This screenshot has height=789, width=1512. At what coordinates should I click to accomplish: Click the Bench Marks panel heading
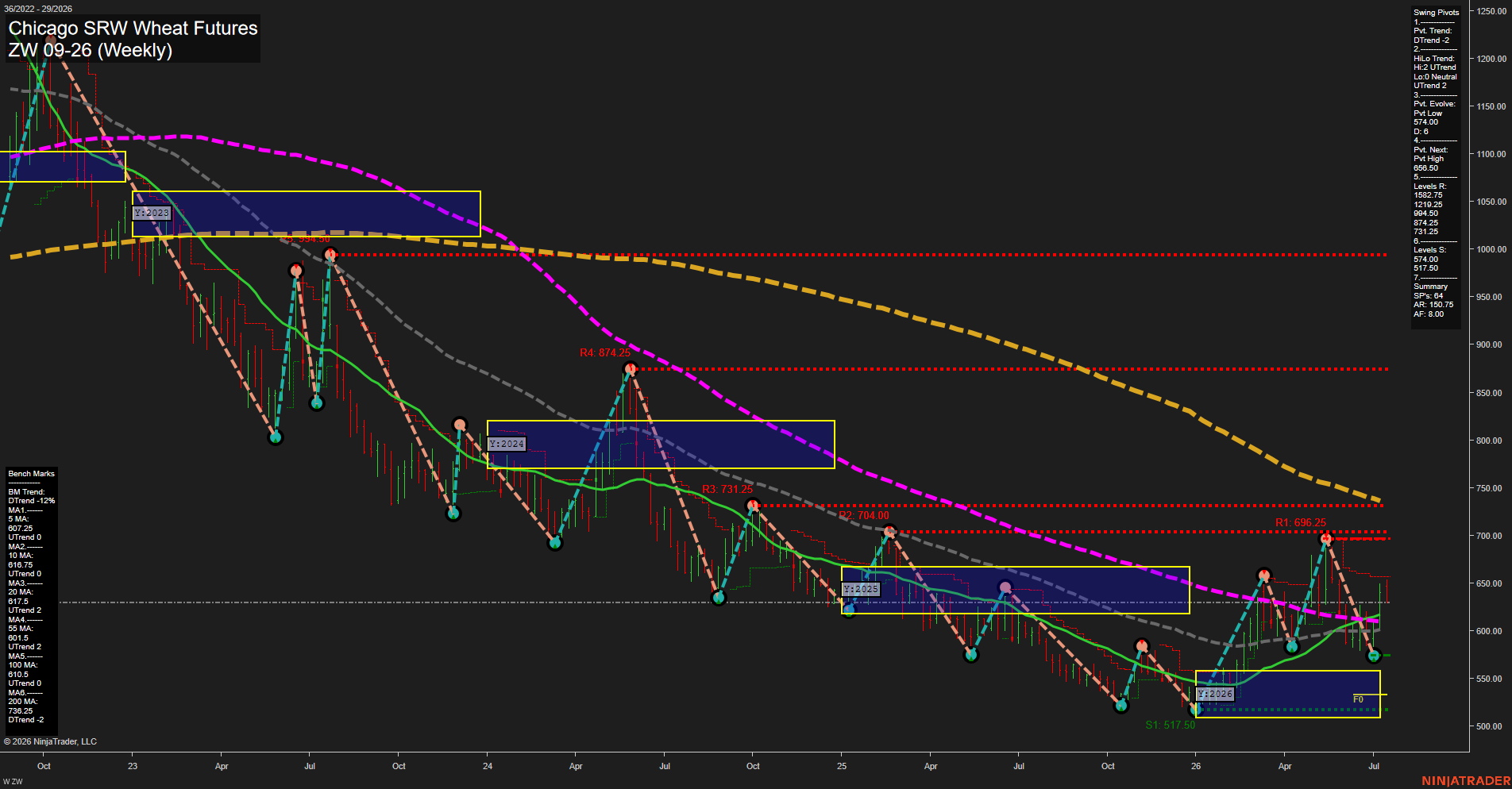(x=31, y=474)
